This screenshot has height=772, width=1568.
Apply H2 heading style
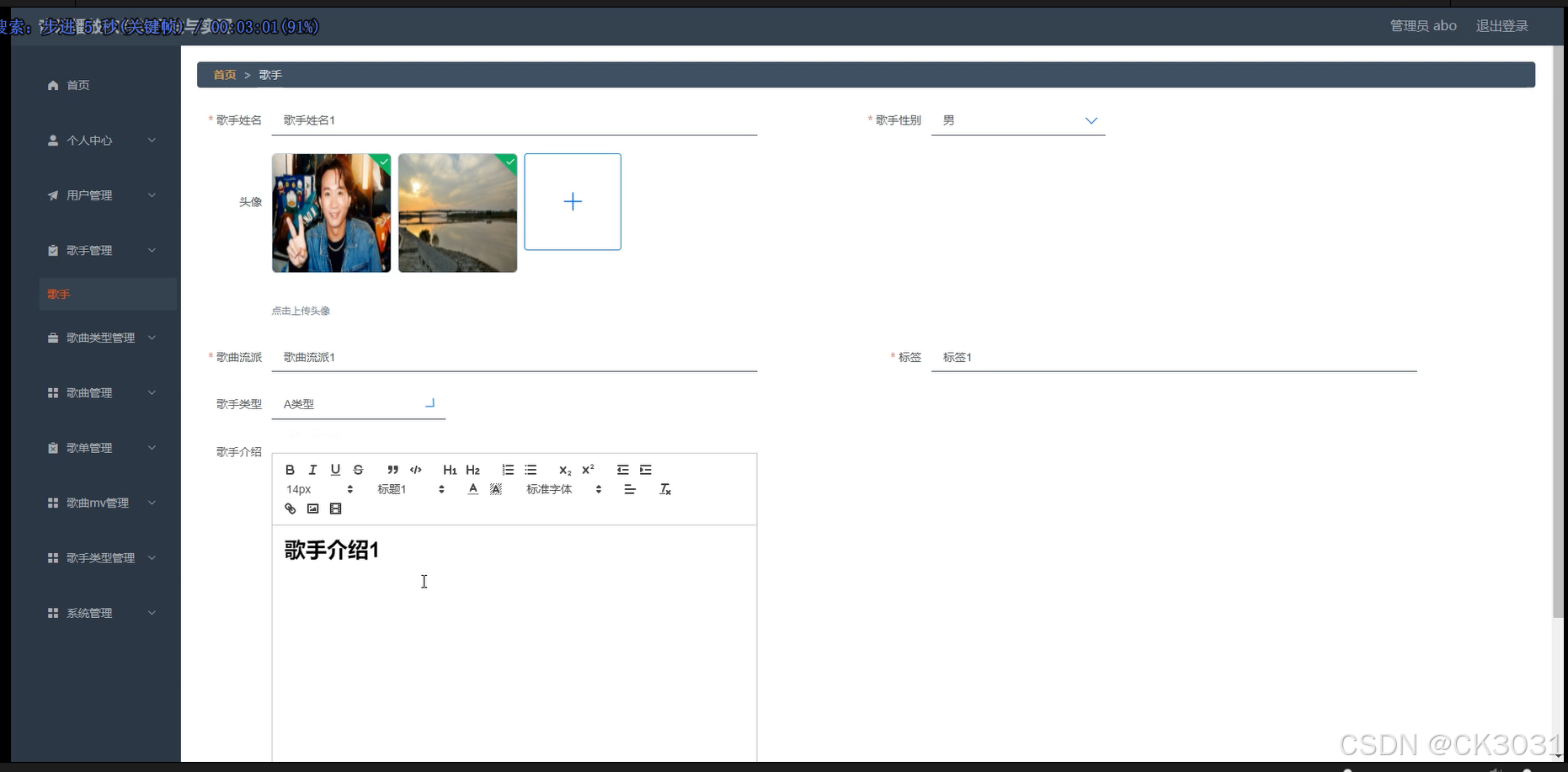tap(472, 470)
